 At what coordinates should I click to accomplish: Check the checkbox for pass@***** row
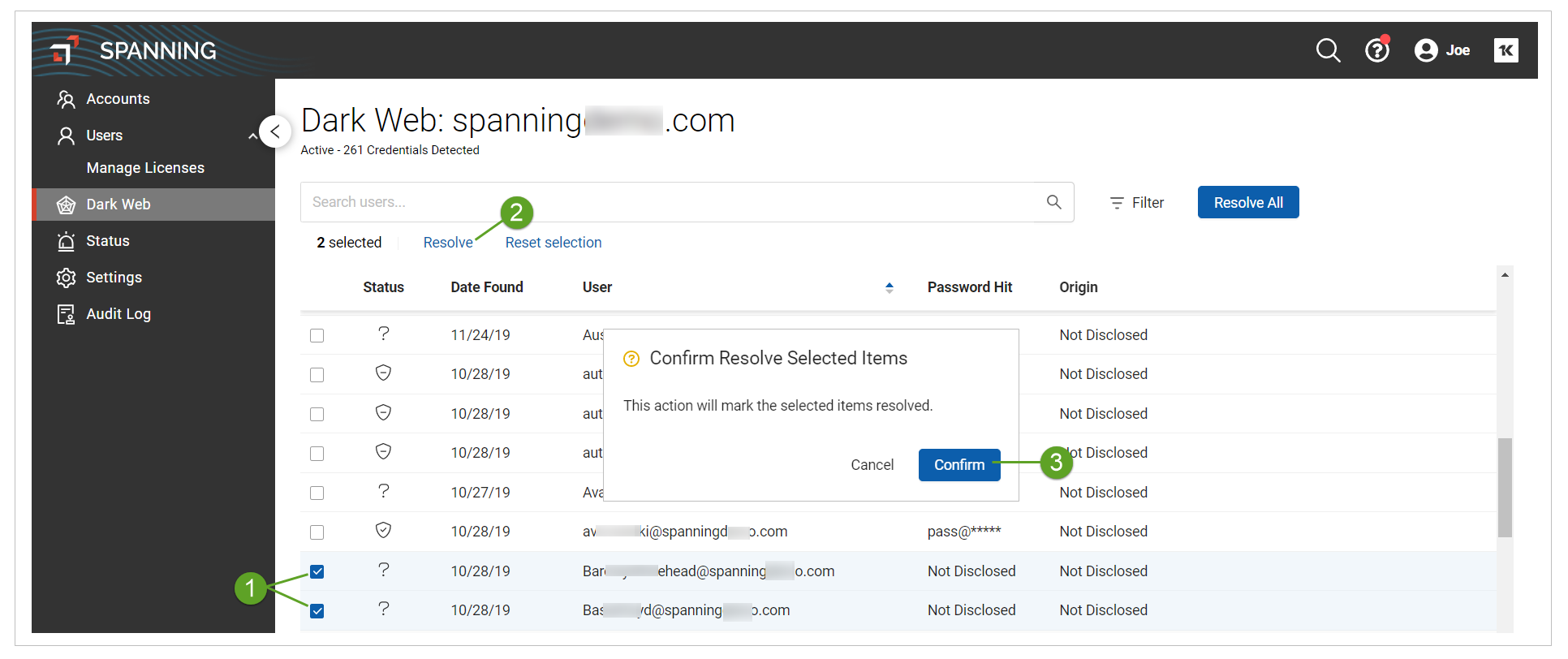(x=317, y=532)
